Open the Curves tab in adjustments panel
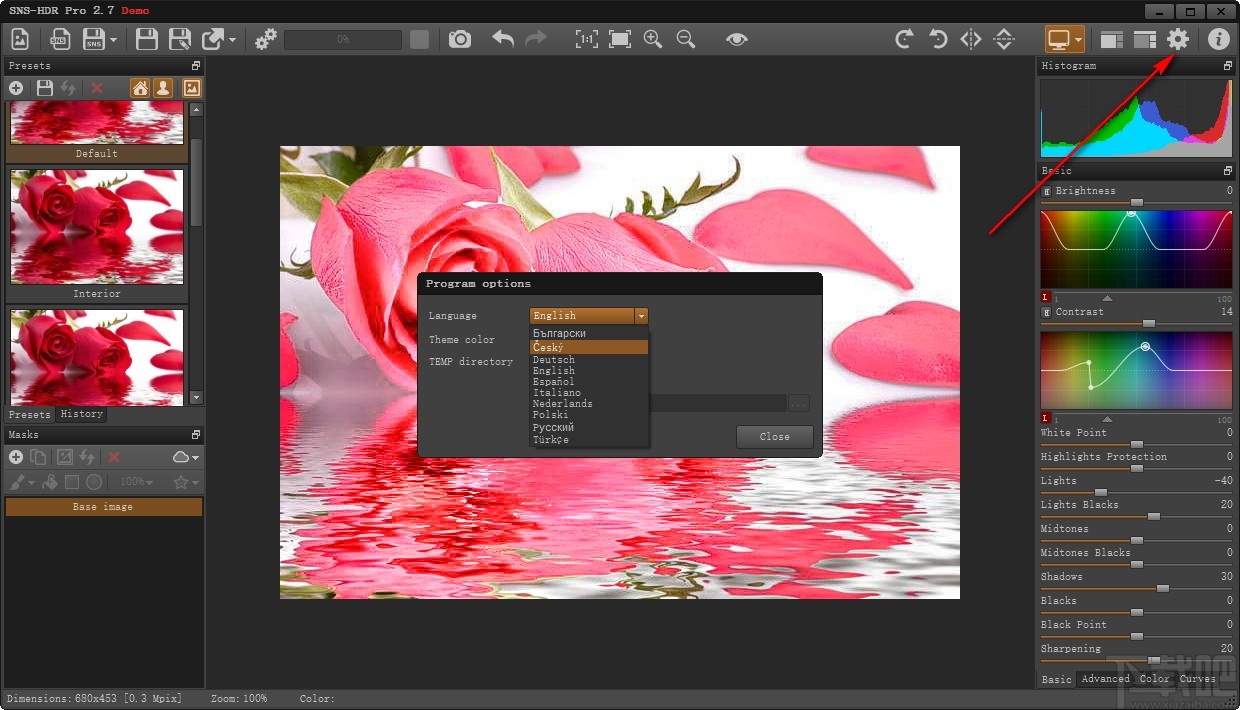This screenshot has height=710, width=1240. pyautogui.click(x=1197, y=679)
